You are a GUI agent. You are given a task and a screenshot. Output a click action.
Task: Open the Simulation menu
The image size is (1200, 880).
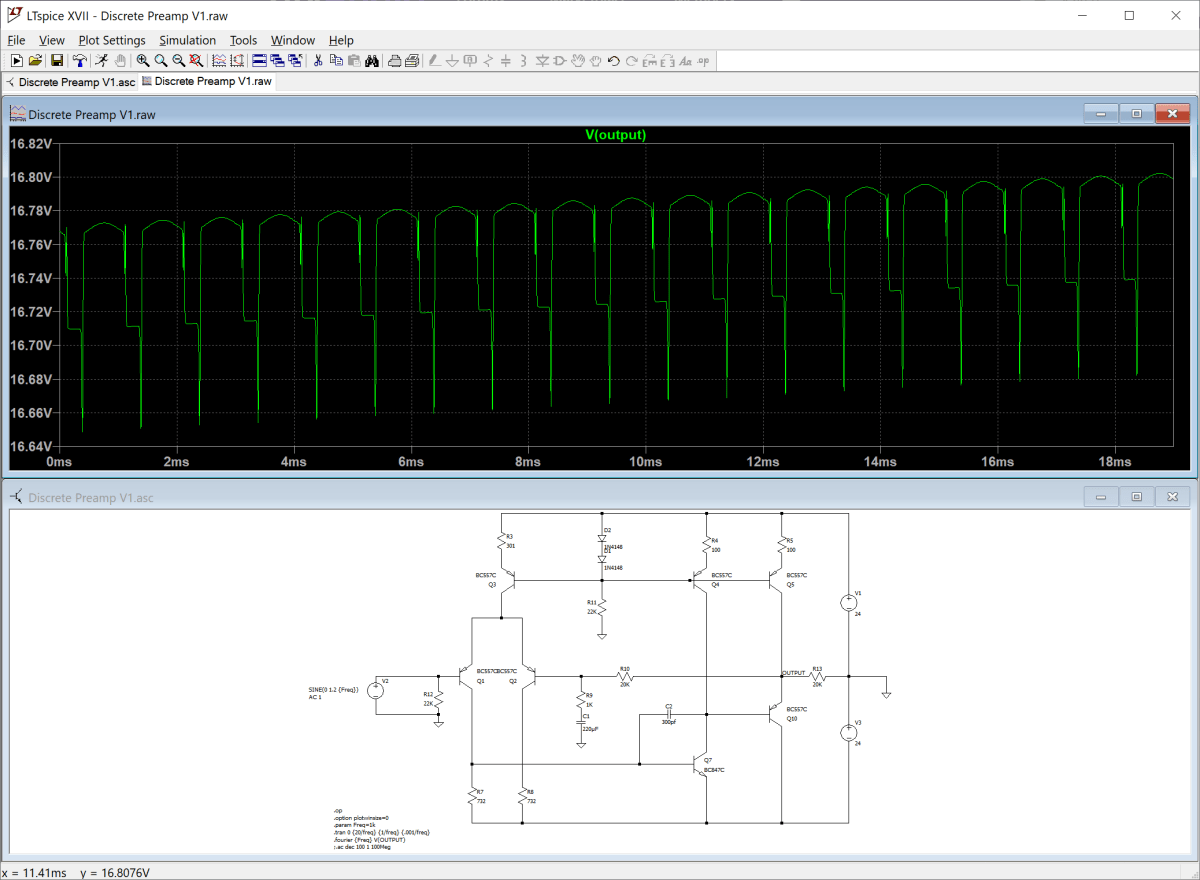[187, 40]
